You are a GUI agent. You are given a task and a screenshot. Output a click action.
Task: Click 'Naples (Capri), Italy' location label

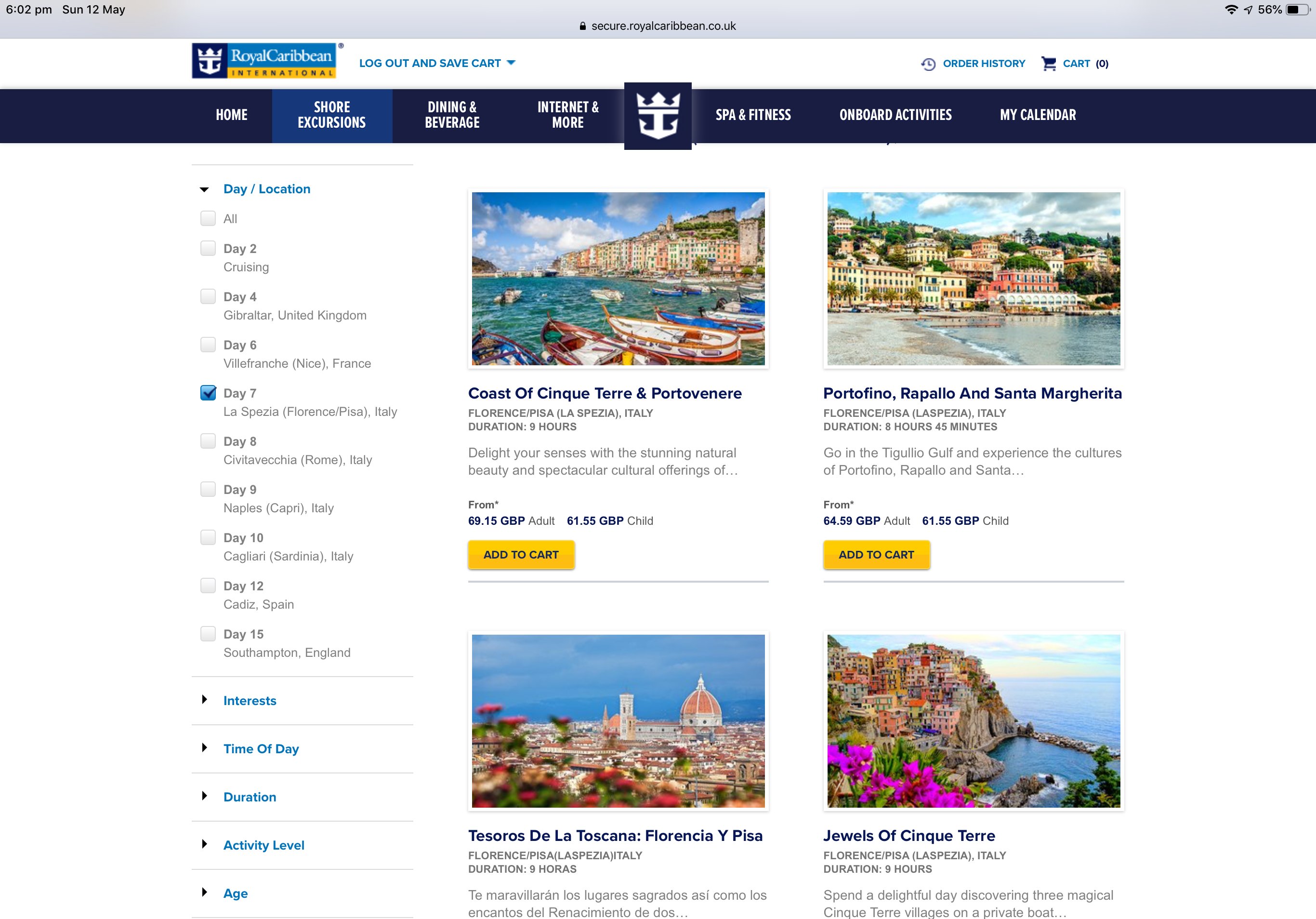pyautogui.click(x=278, y=508)
